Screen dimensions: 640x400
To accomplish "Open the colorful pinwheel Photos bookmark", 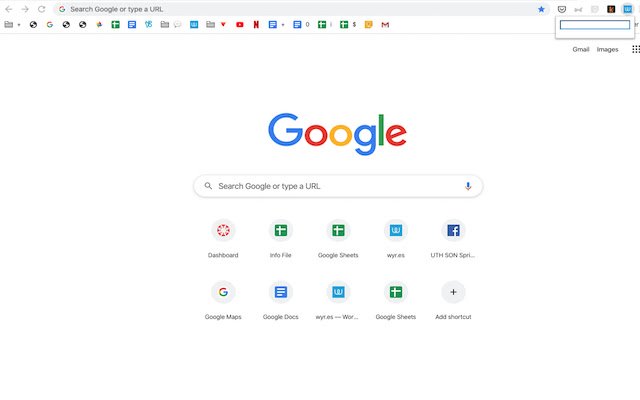I will [x=99, y=24].
